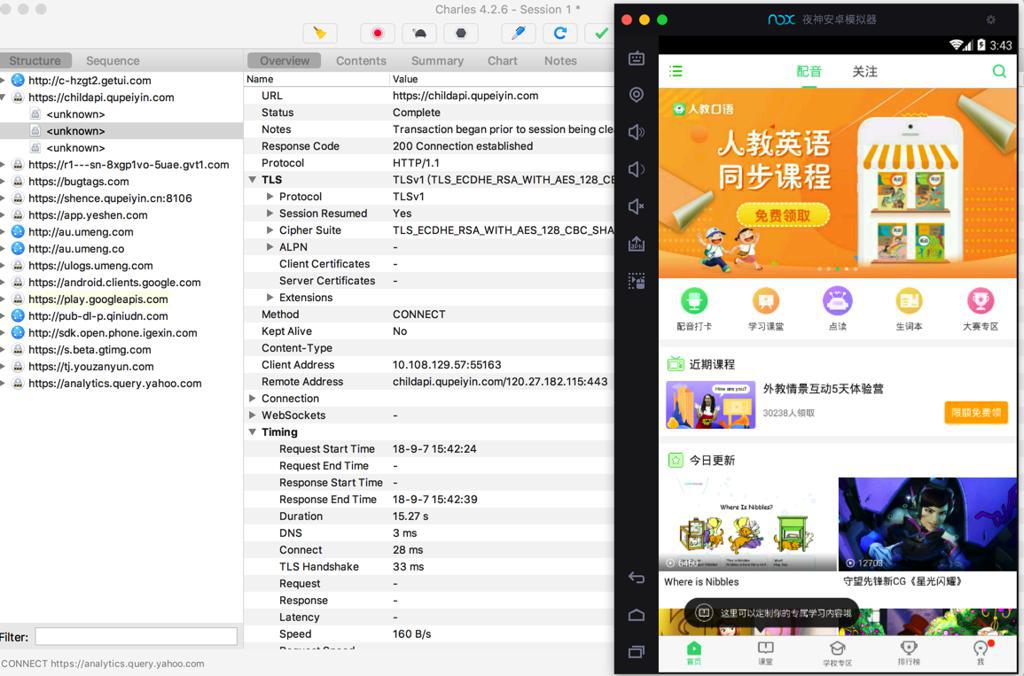Toggle the turtle throttling icon
Screen dimensions: 1024x676
[x=419, y=33]
